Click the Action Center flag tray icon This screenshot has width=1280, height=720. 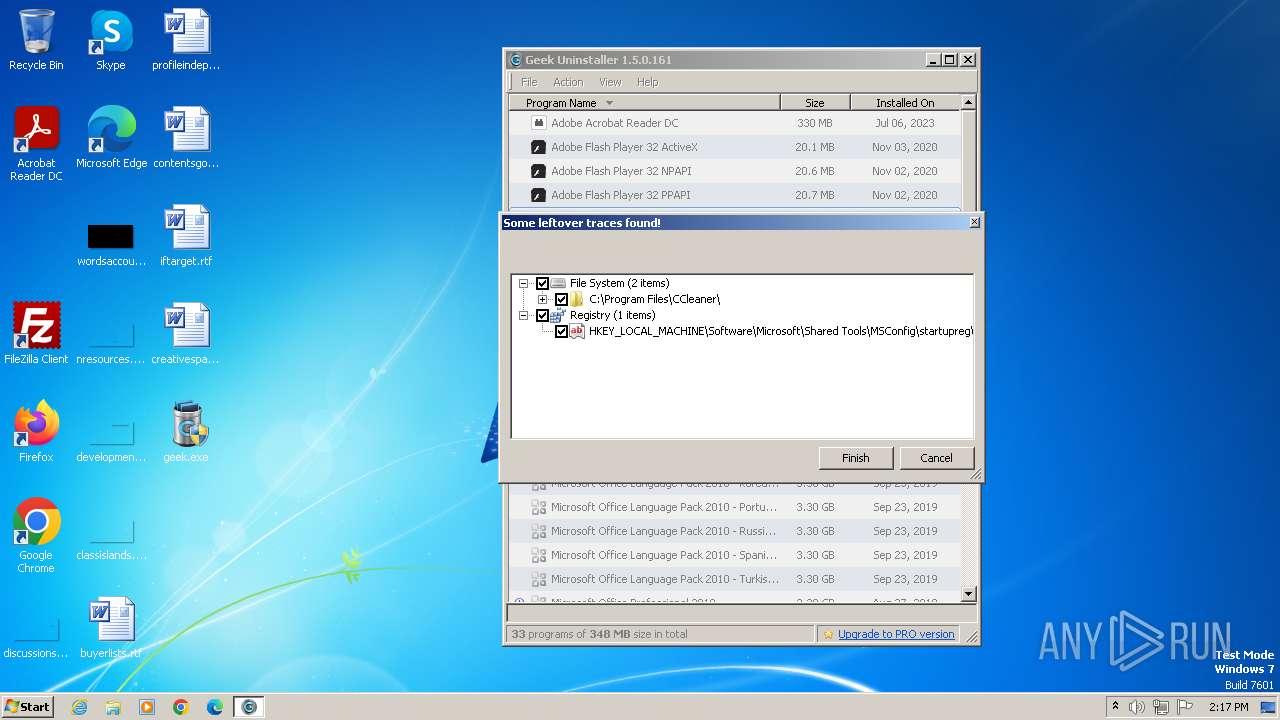tap(1183, 707)
